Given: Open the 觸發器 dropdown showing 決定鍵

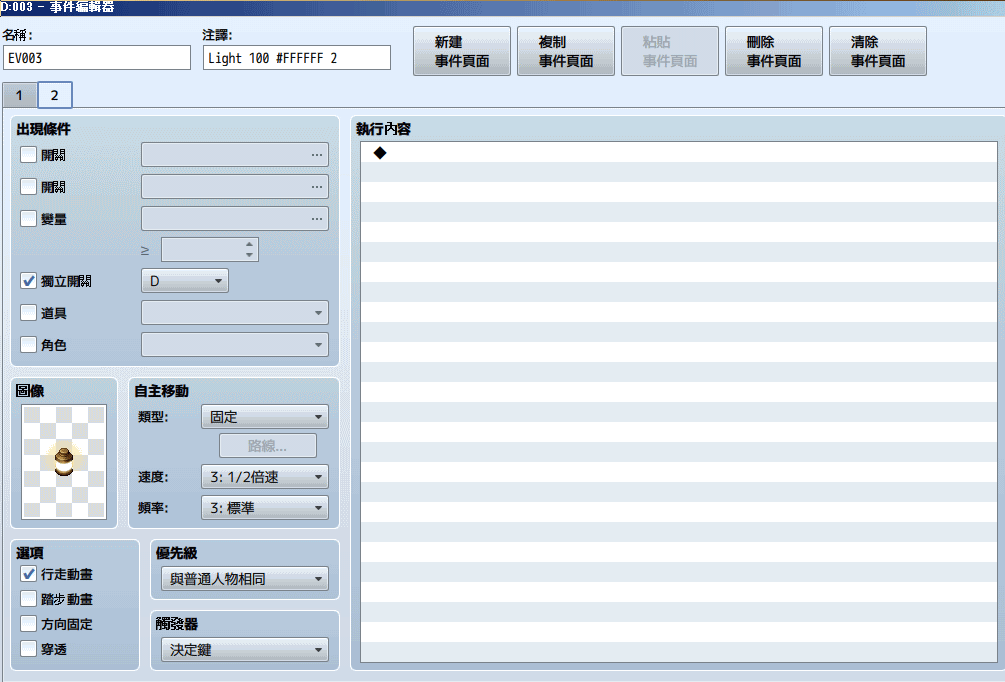Looking at the screenshot, I should (x=245, y=649).
